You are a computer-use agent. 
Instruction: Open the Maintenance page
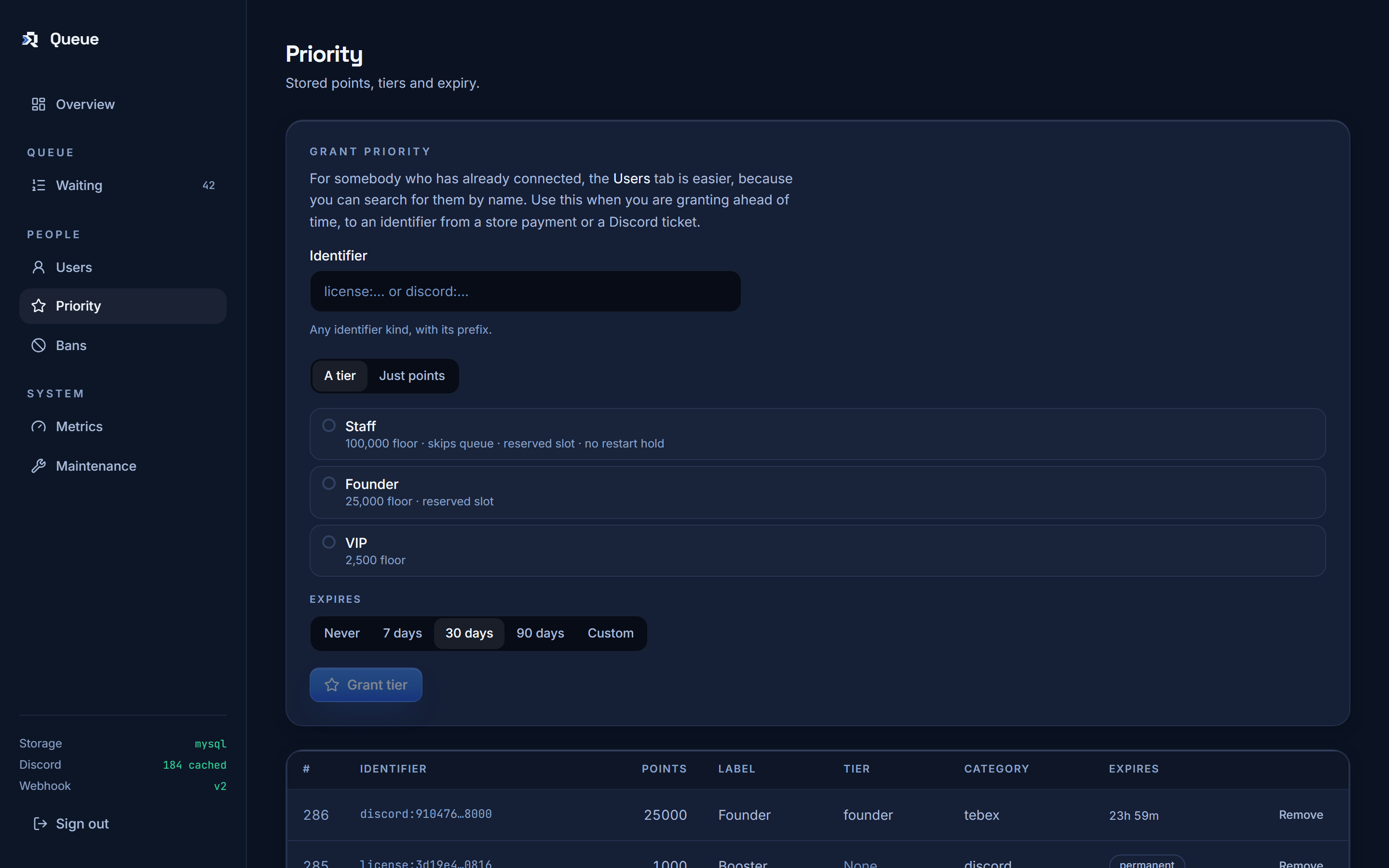123,466
